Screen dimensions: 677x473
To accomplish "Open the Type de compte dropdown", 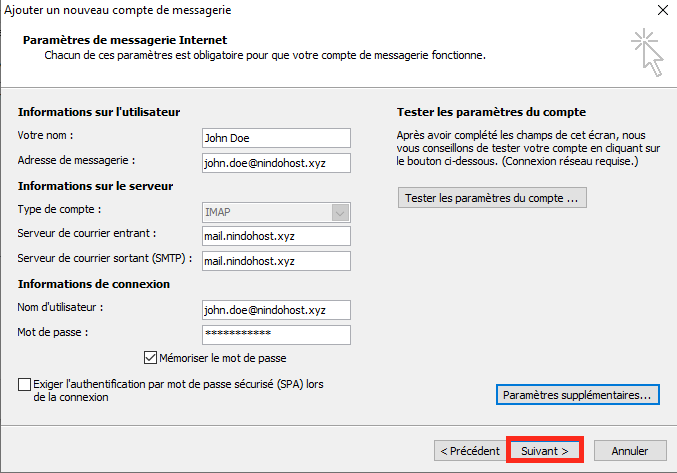I will 341,212.
